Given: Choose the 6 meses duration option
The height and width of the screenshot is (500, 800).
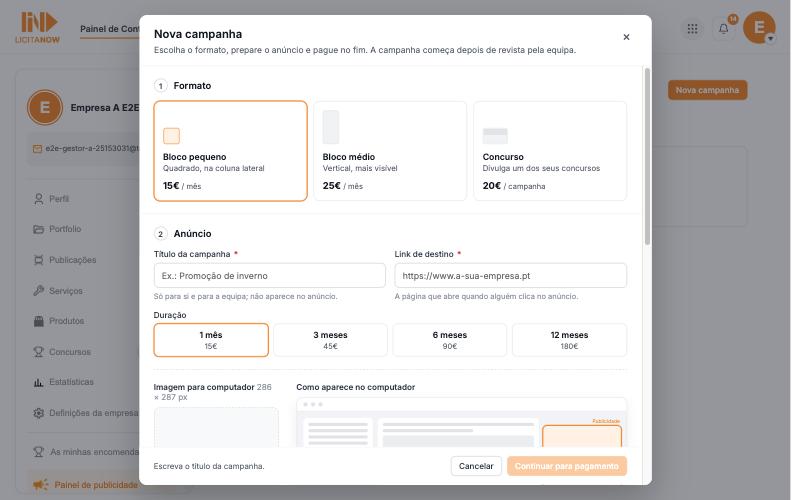Looking at the screenshot, I should [449, 340].
